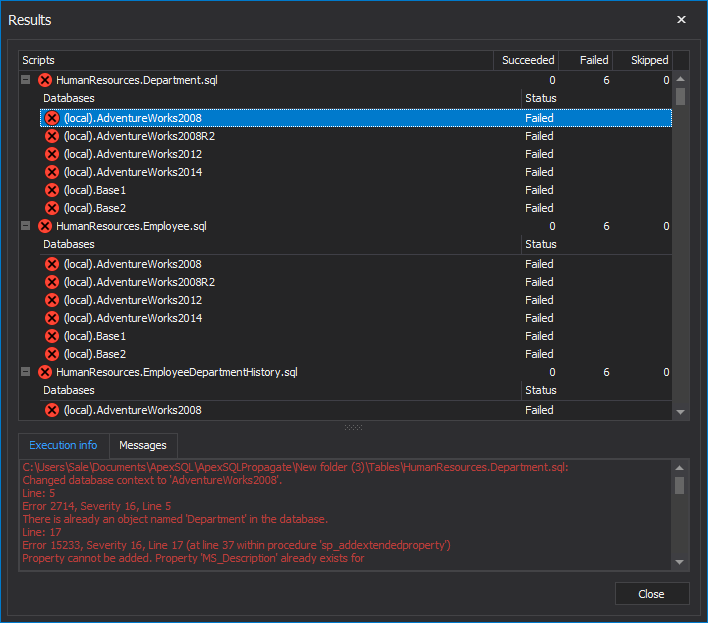Select (local).AdventureWorks2014 name under Department.sql
Image resolution: width=708 pixels, height=623 pixels.
133,172
